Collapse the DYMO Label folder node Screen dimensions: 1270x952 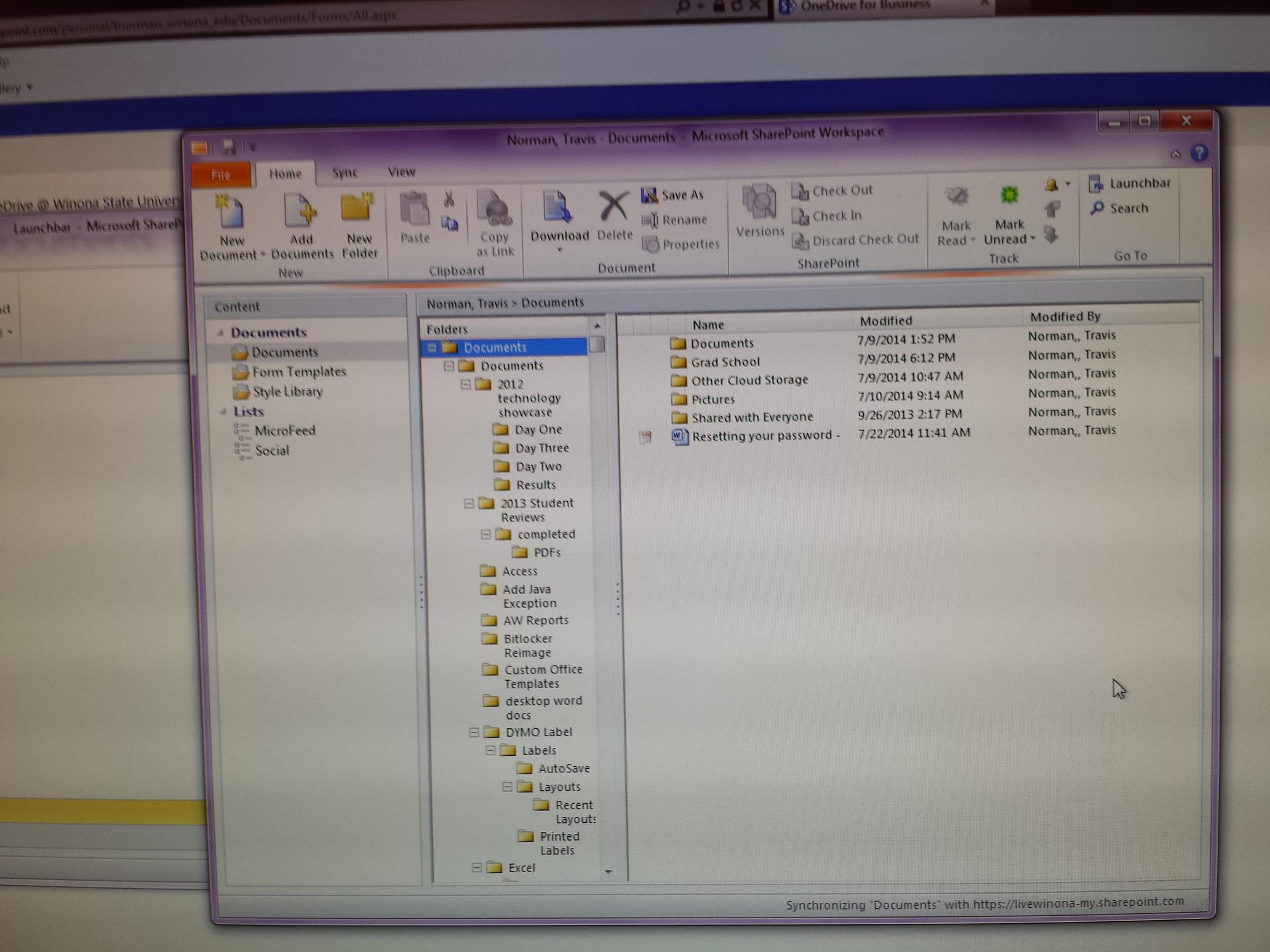tap(474, 732)
